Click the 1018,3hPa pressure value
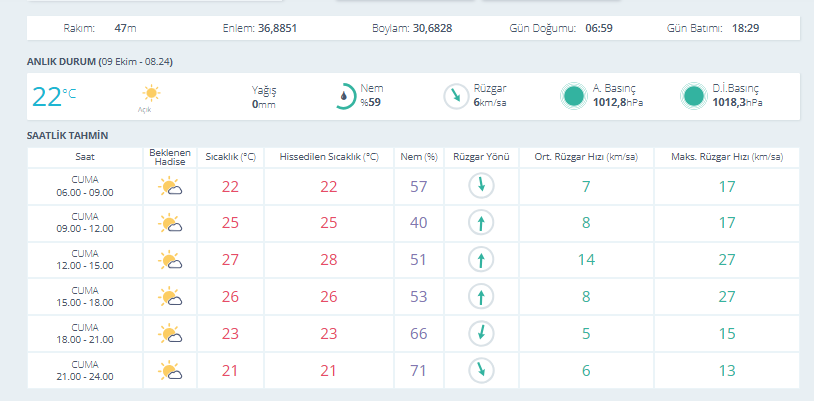Image resolution: width=814 pixels, height=401 pixels. click(737, 102)
